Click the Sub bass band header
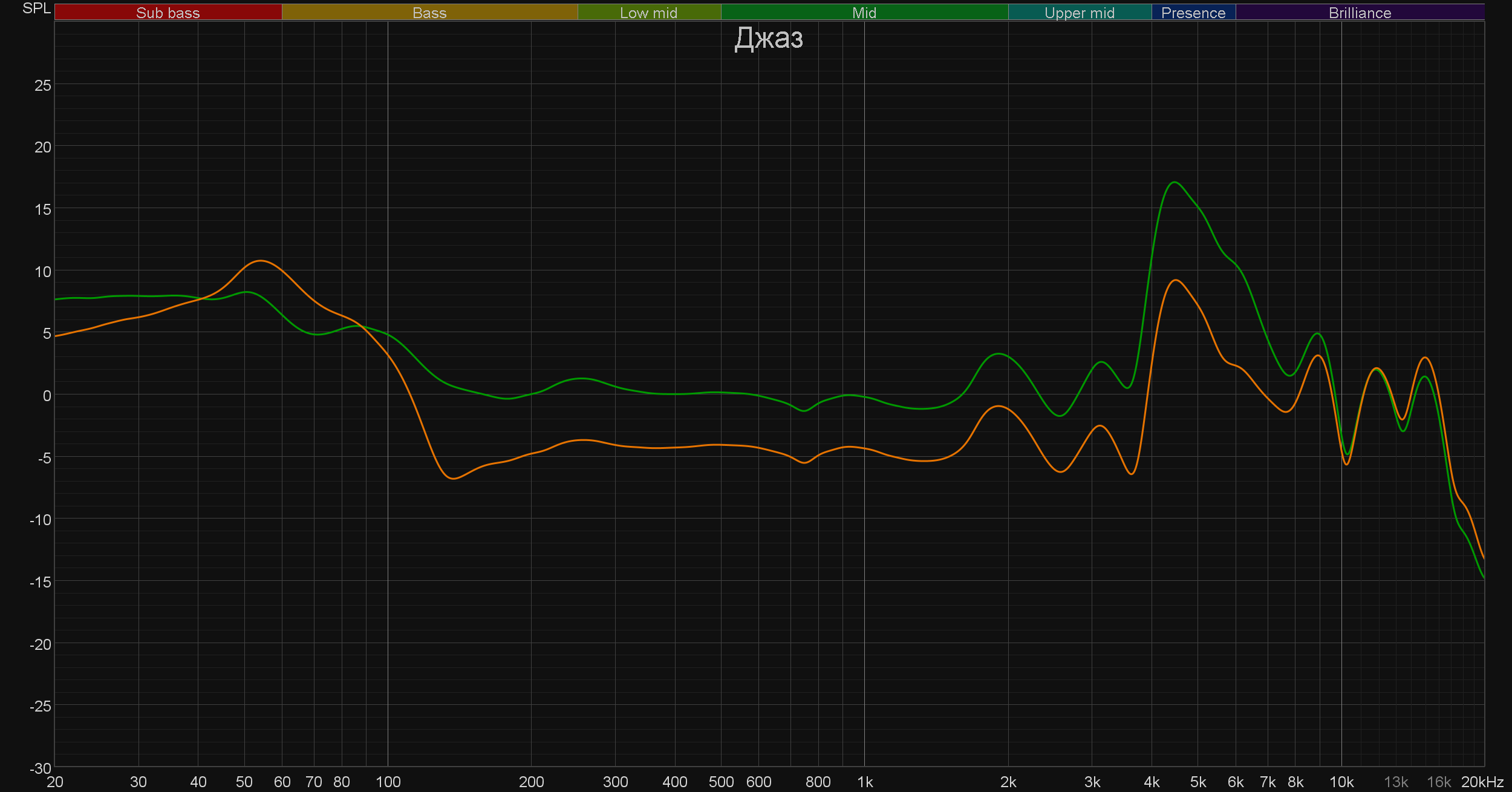1512x792 pixels. 168,13
